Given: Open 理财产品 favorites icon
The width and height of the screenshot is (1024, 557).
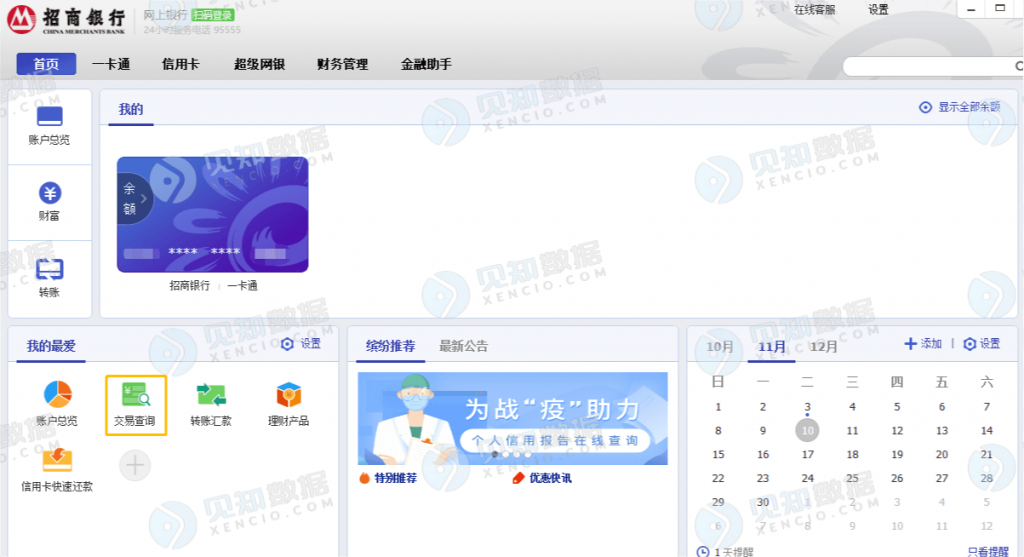Looking at the screenshot, I should coord(288,405).
